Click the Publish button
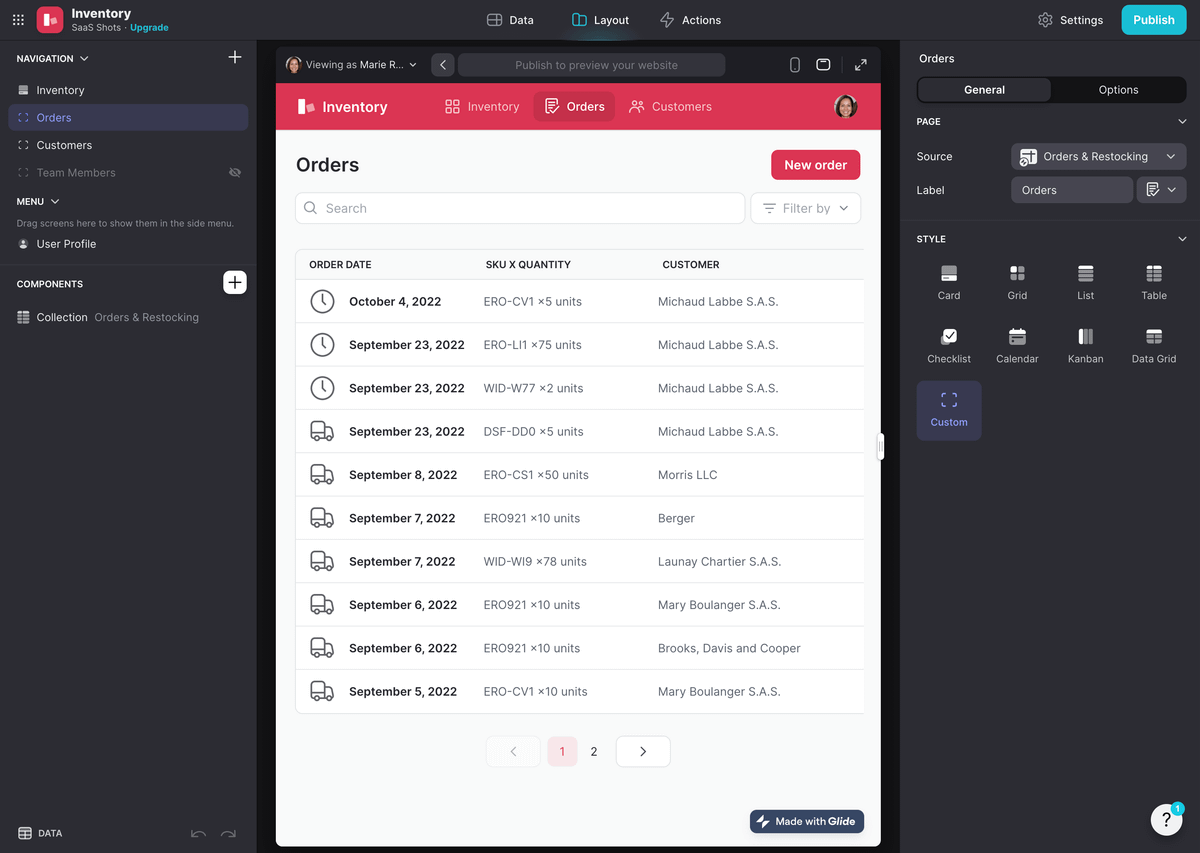 1153,20
